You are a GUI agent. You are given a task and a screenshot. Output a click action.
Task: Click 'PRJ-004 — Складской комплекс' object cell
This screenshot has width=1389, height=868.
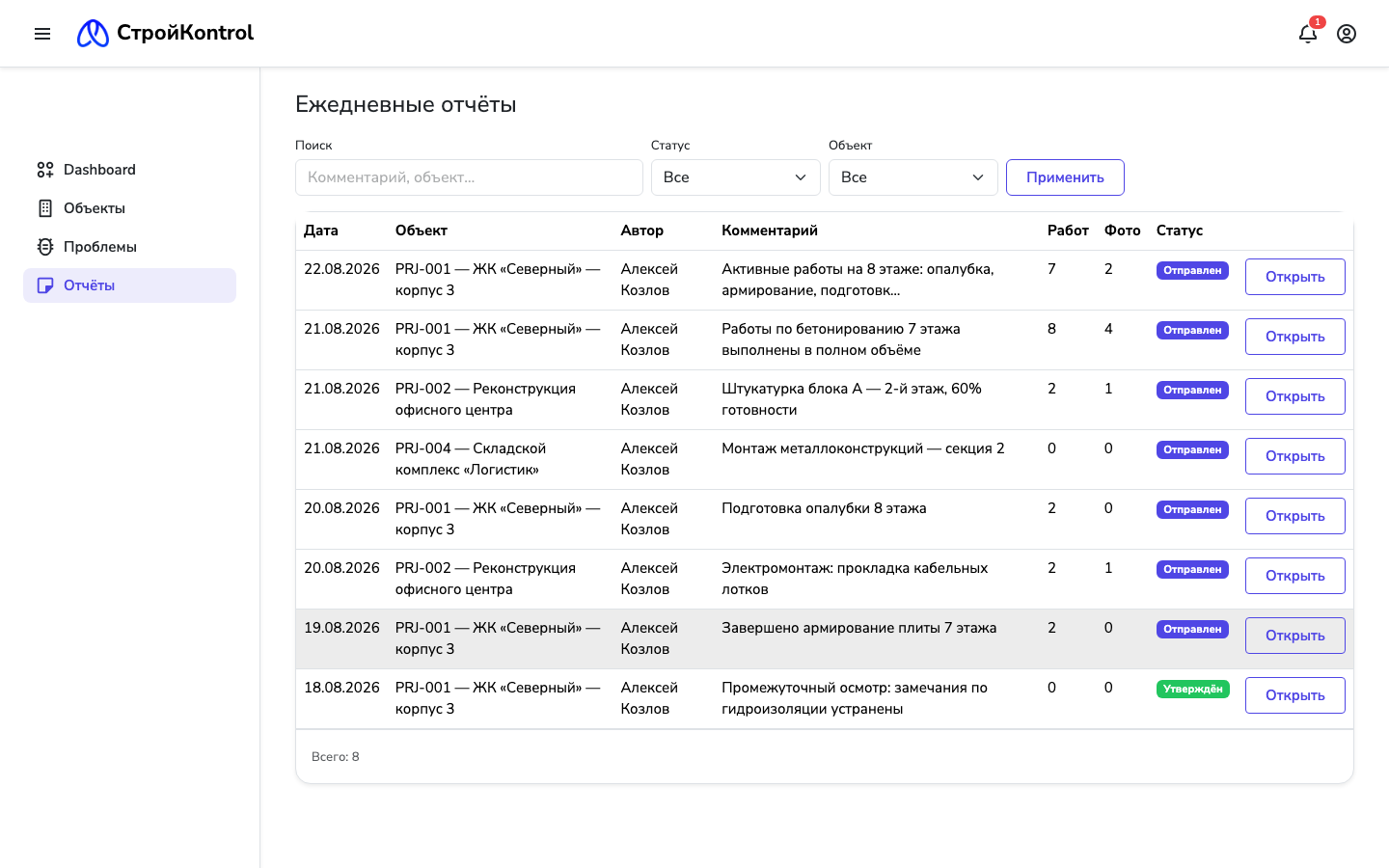(x=471, y=459)
